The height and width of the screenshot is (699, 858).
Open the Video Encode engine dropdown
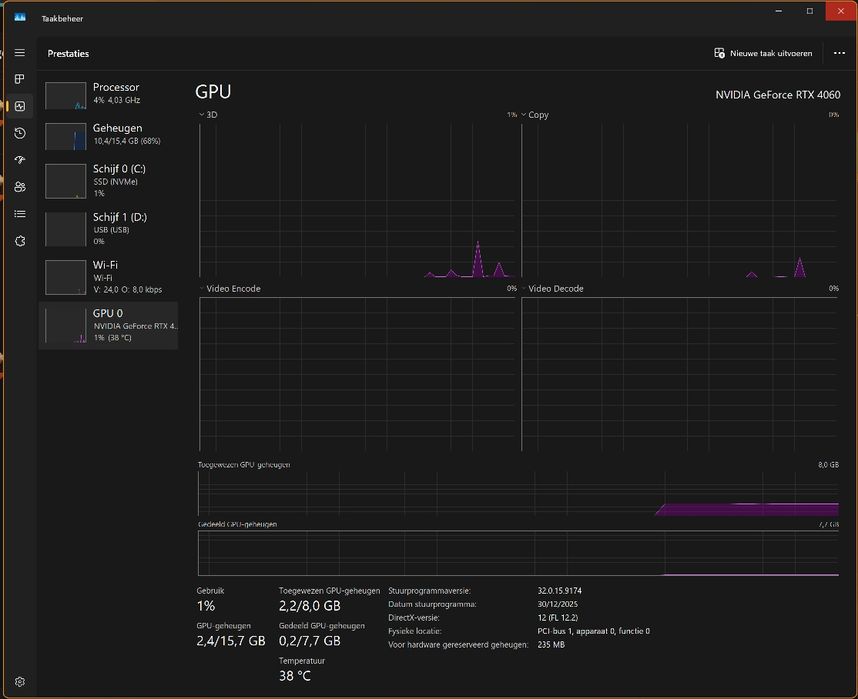[230, 288]
